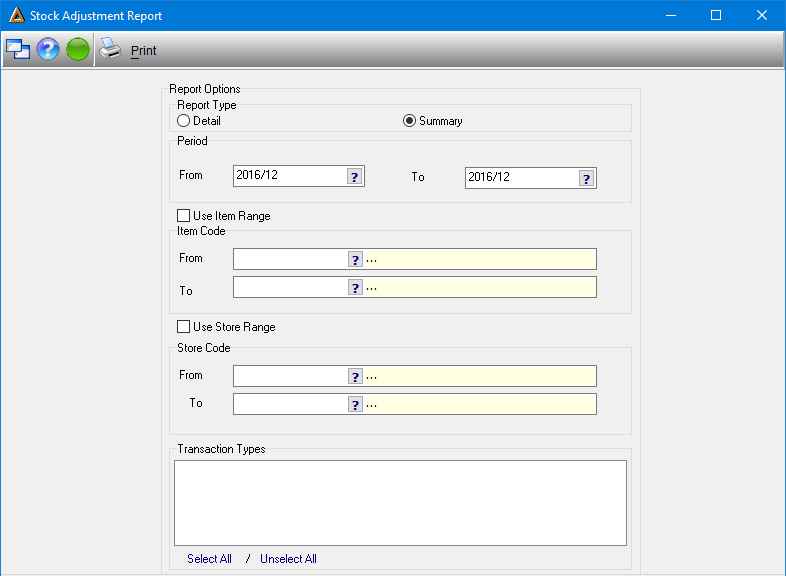Select the Summary report type
The image size is (786, 576).
pyautogui.click(x=410, y=121)
